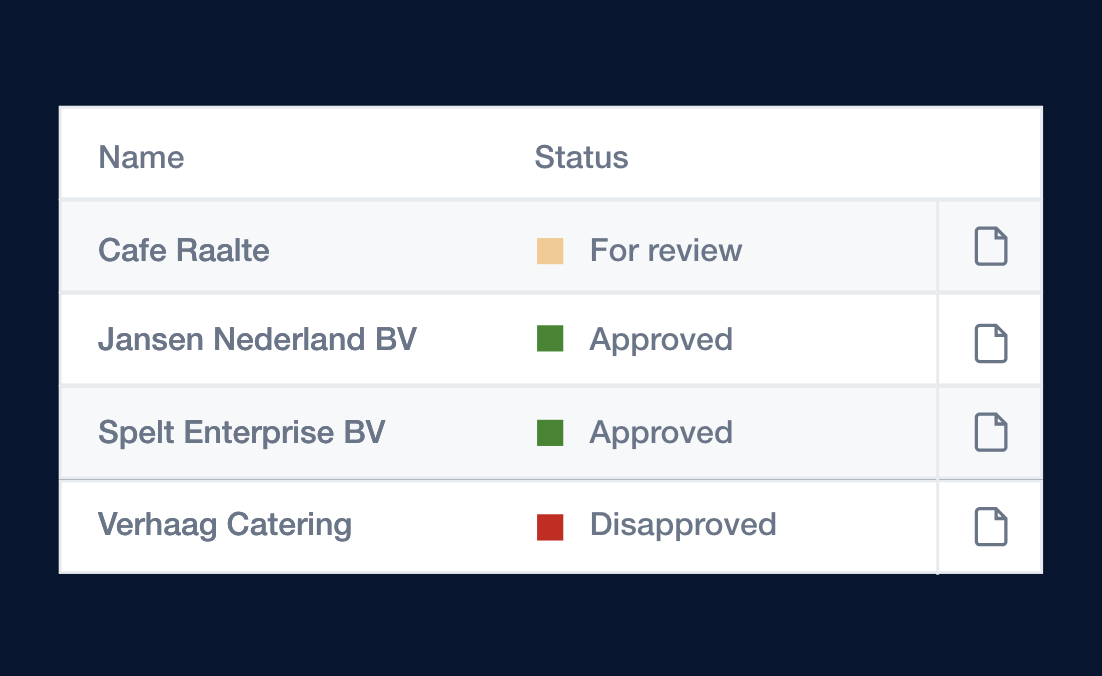Select green status square for Spelt Enterprise BV
1102x676 pixels.
(x=550, y=433)
